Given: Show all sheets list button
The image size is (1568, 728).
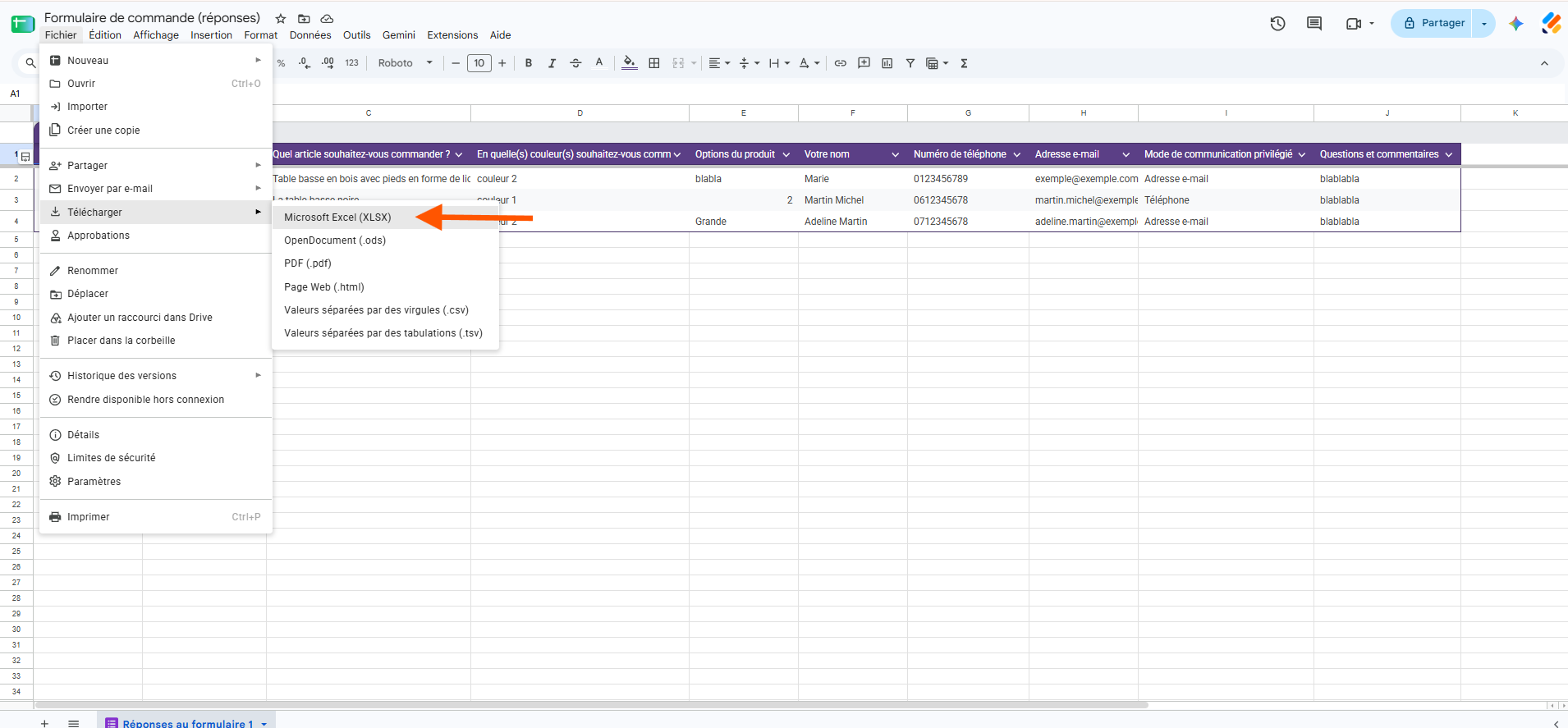Looking at the screenshot, I should coord(74,723).
